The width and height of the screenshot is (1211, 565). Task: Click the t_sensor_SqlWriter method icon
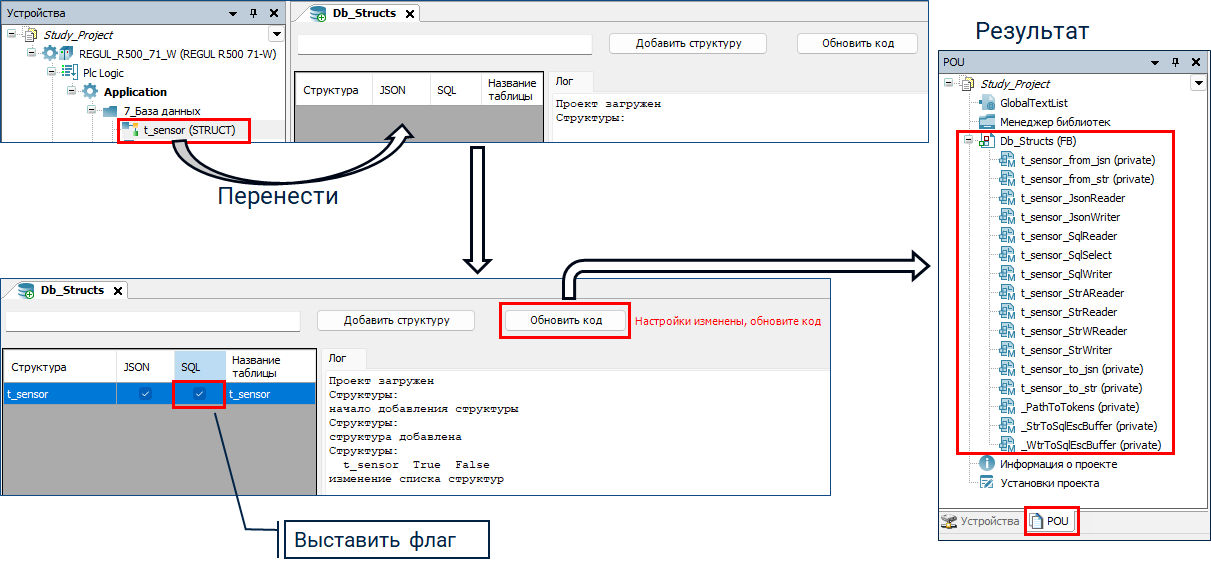coord(1007,274)
